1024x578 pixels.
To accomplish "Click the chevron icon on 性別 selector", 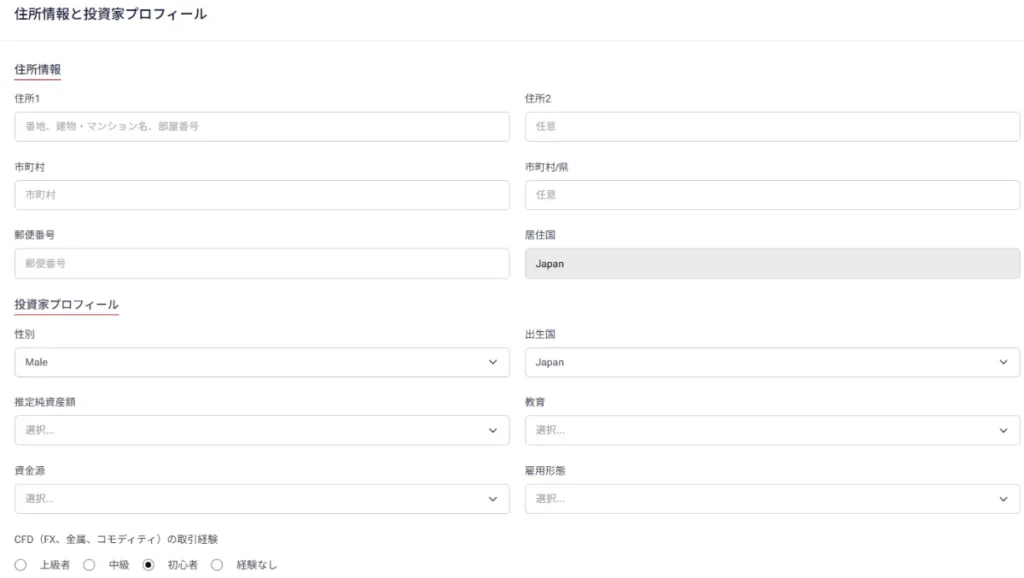I will (x=492, y=362).
